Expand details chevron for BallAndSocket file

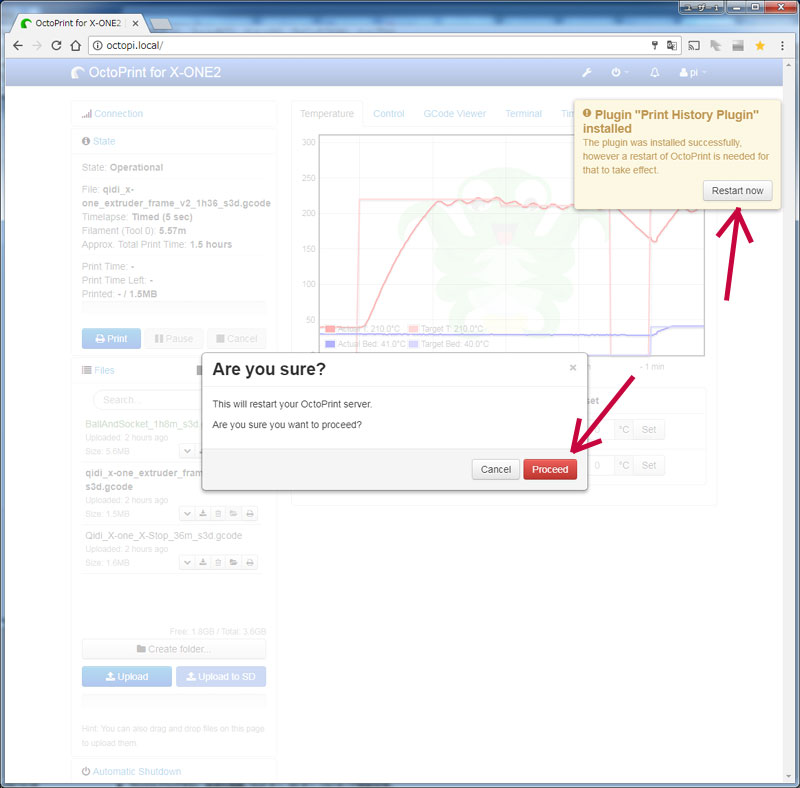[187, 451]
